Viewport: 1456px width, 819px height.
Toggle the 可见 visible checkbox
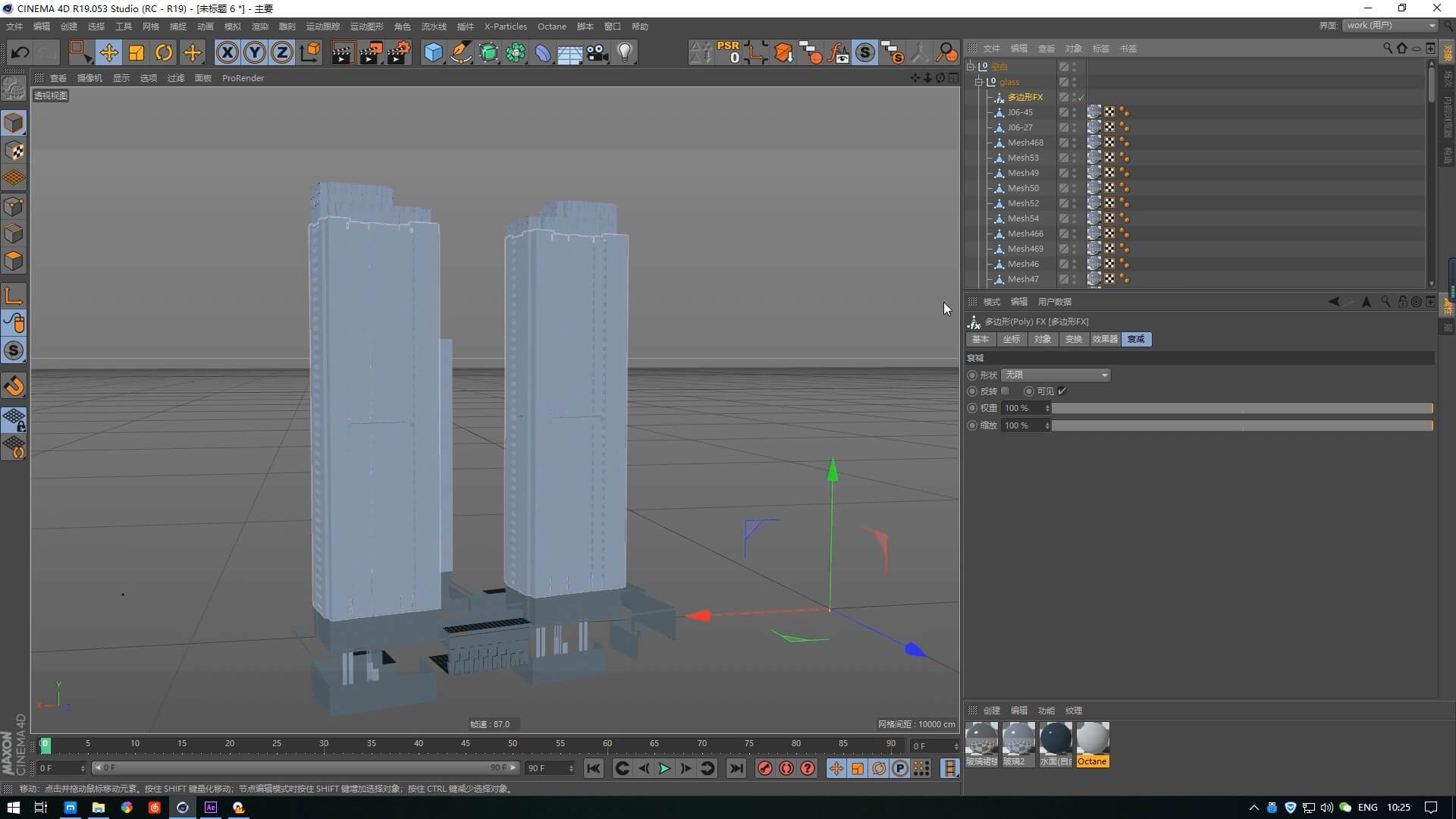tap(1062, 391)
